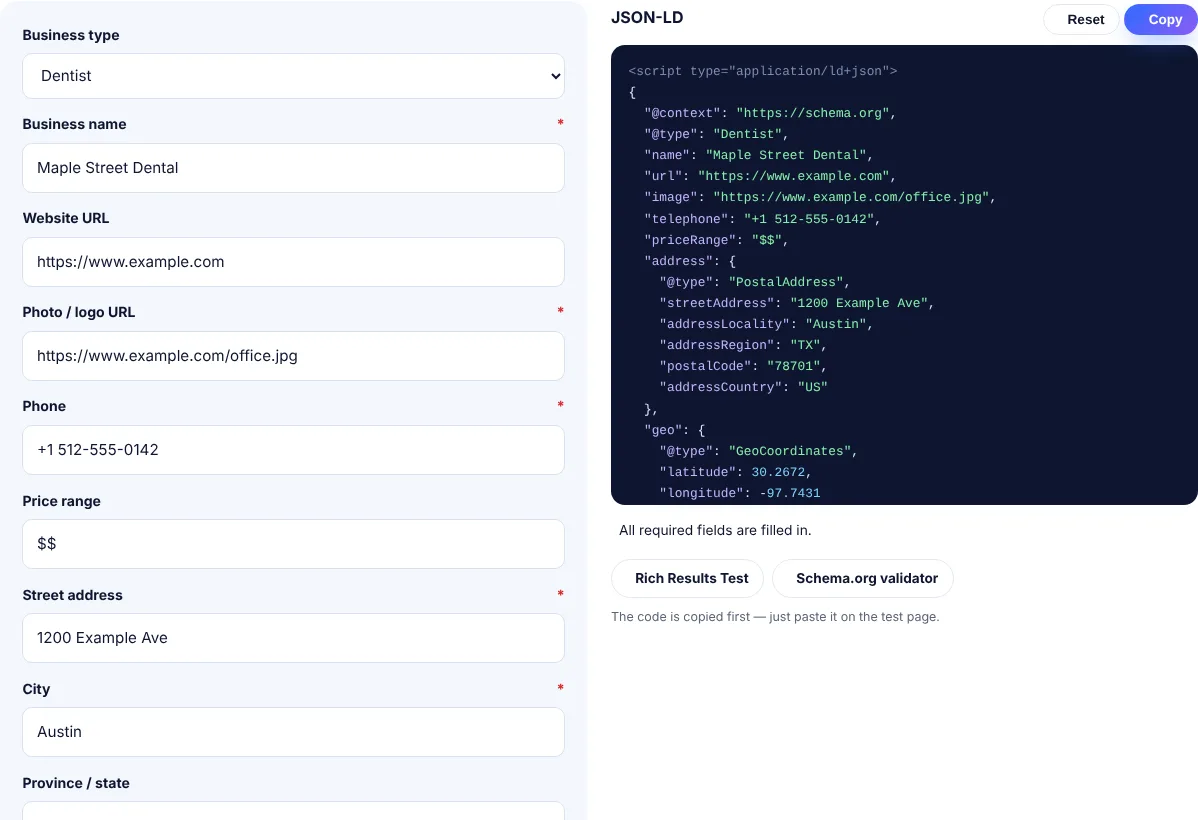This screenshot has height=820, width=1198.
Task: Edit the Photo / logo URL field
Action: (x=293, y=356)
